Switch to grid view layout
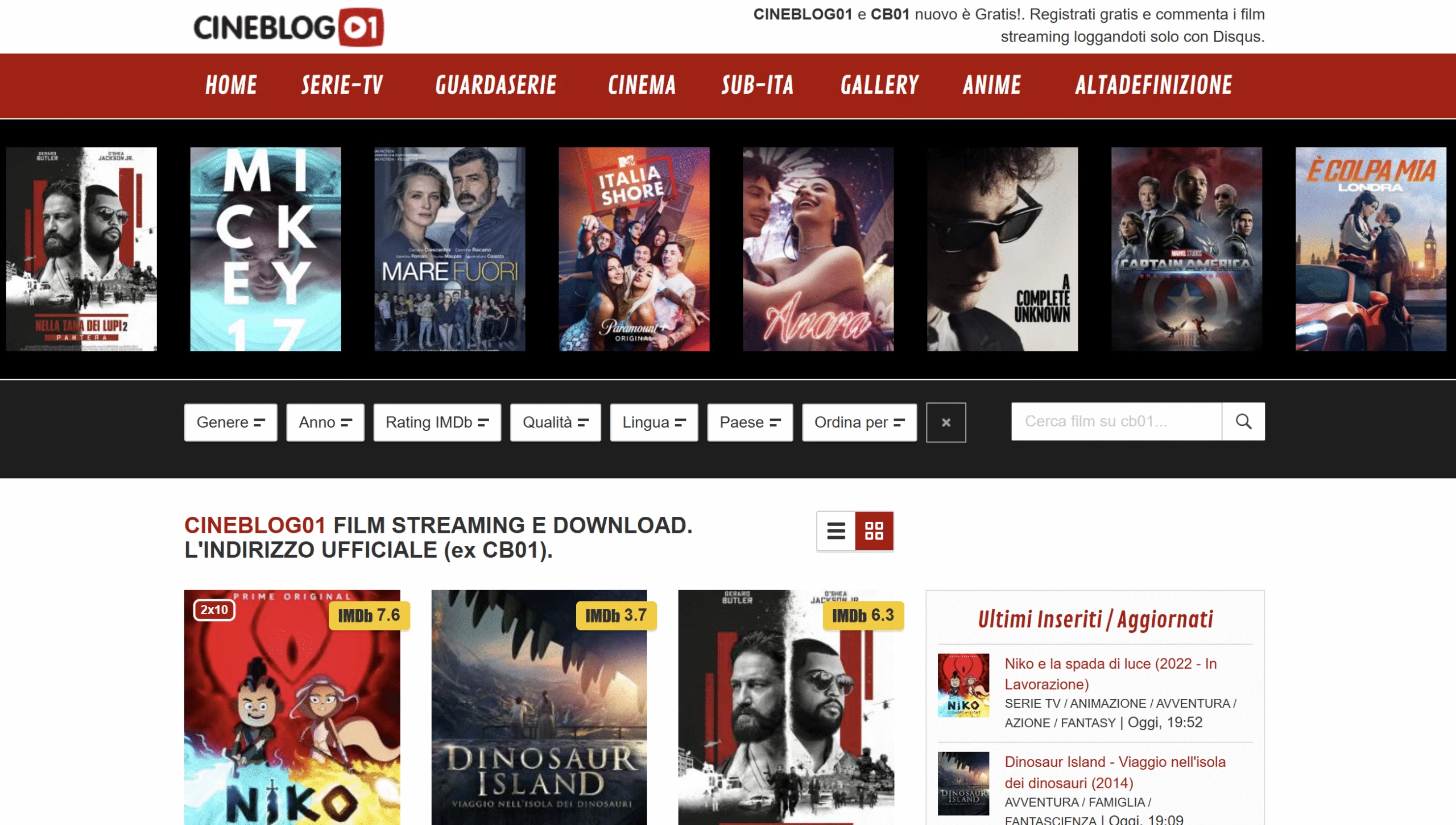Screen dimensions: 1456x825 (x=874, y=530)
